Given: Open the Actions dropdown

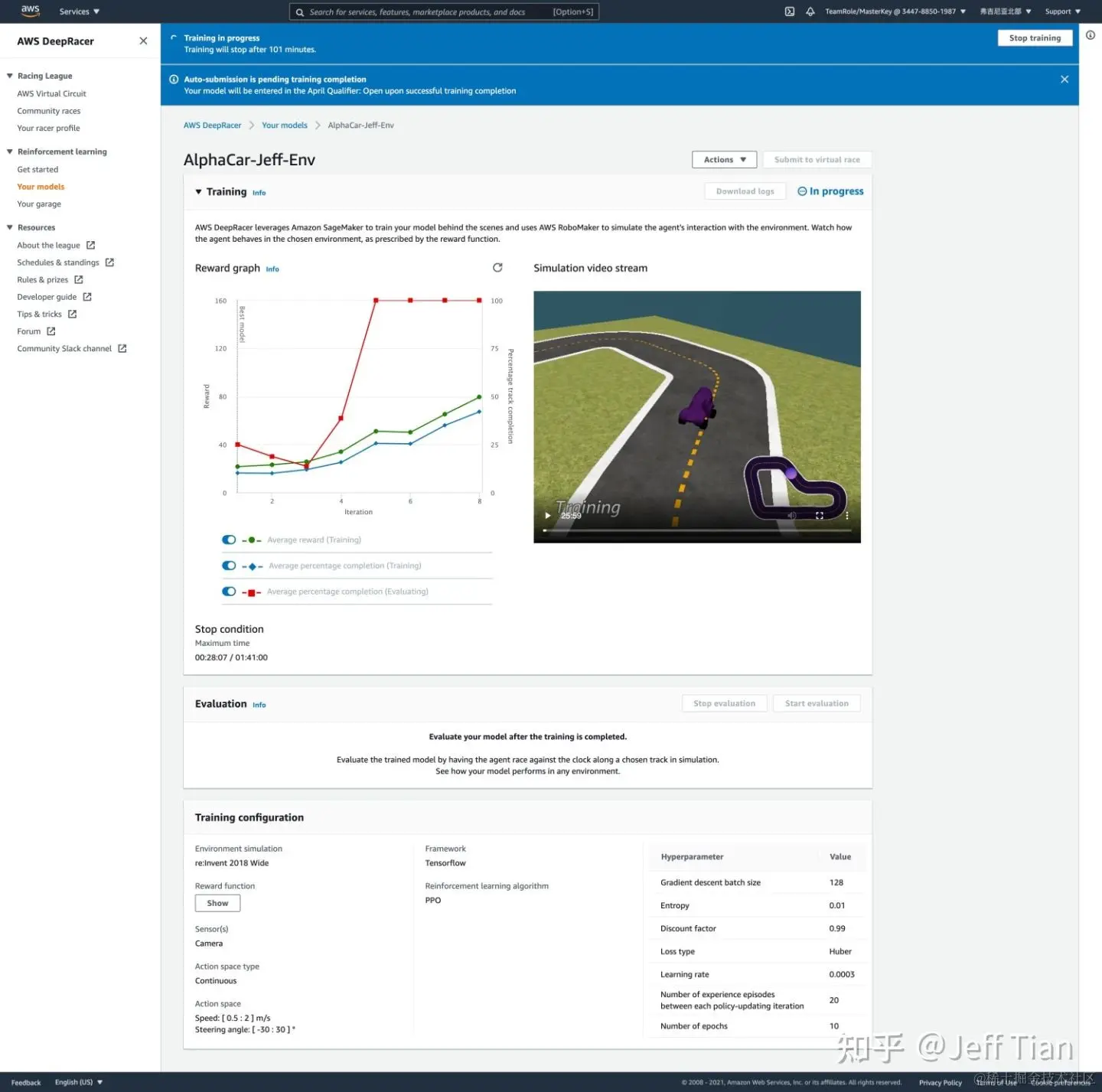Looking at the screenshot, I should (x=725, y=160).
